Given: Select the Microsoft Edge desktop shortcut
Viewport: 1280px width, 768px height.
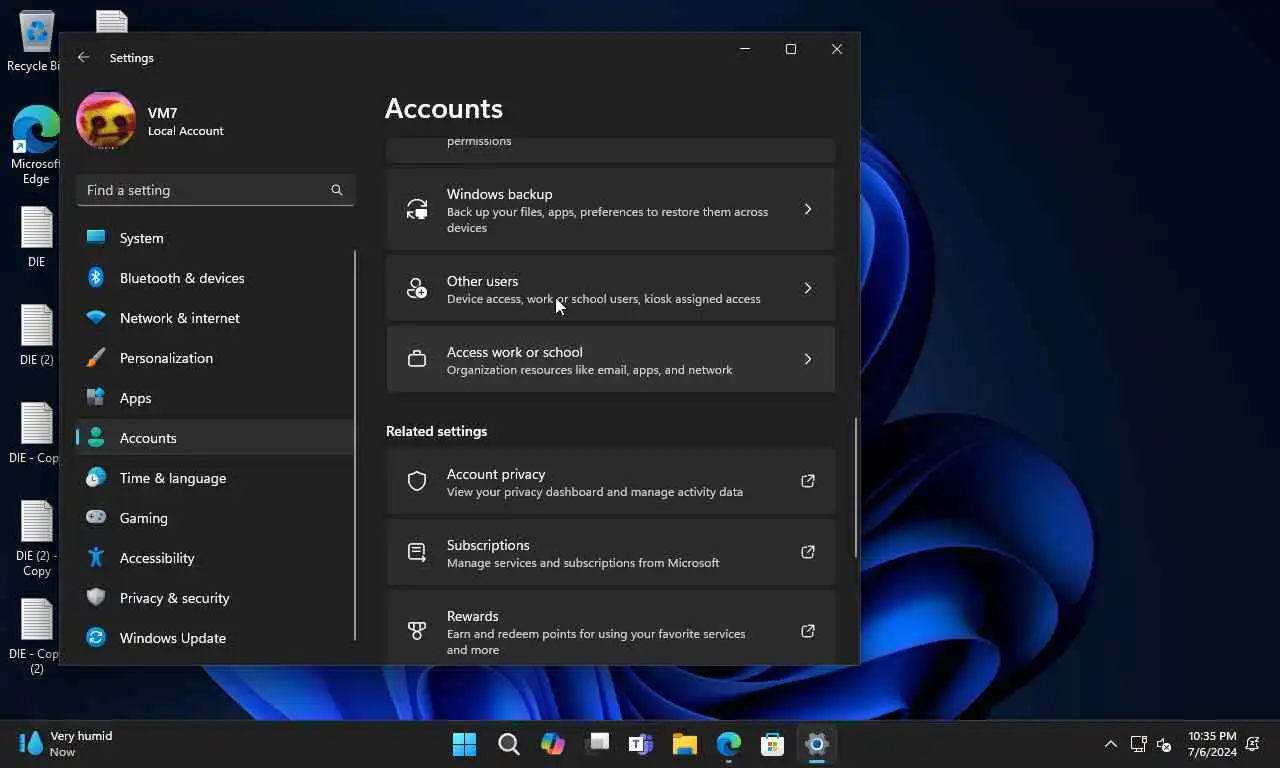Looking at the screenshot, I should (36, 146).
